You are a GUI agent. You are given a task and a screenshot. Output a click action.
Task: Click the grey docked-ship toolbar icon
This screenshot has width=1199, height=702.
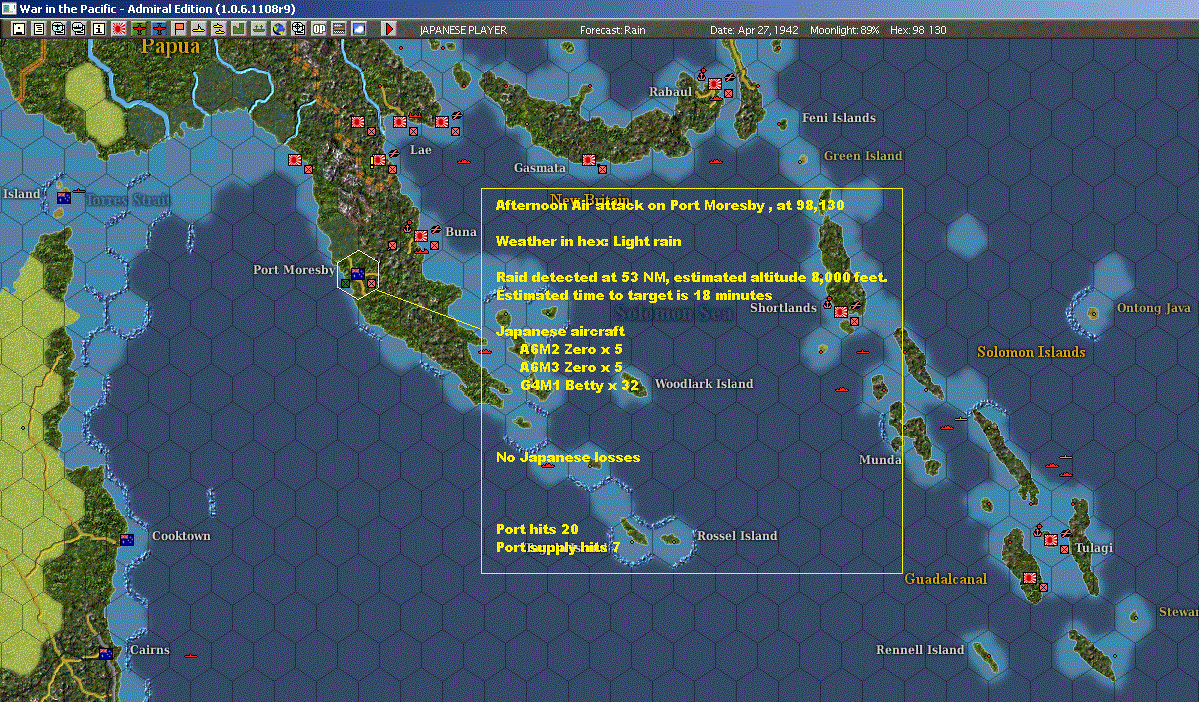(x=258, y=29)
